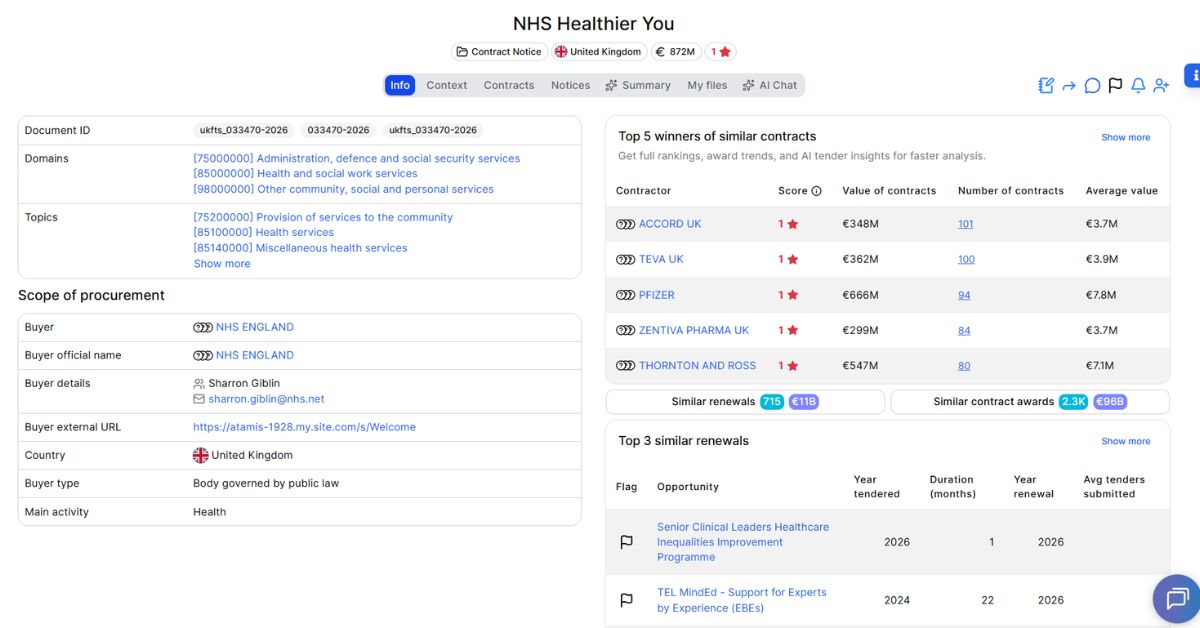Open the AI Chat tab

(x=770, y=85)
